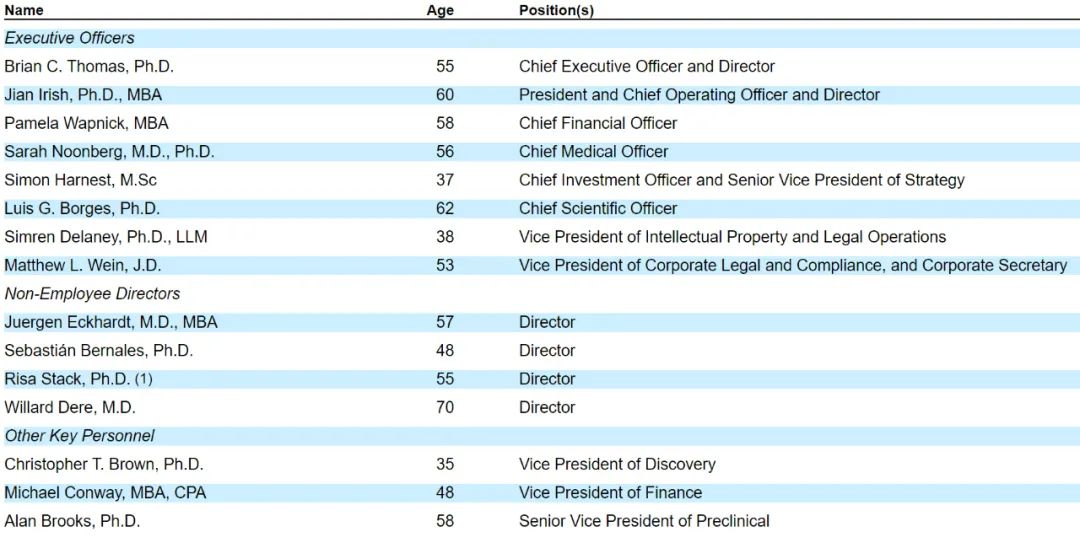Image resolution: width=1080 pixels, height=543 pixels.
Task: Click the Name column header
Action: pos(24,10)
